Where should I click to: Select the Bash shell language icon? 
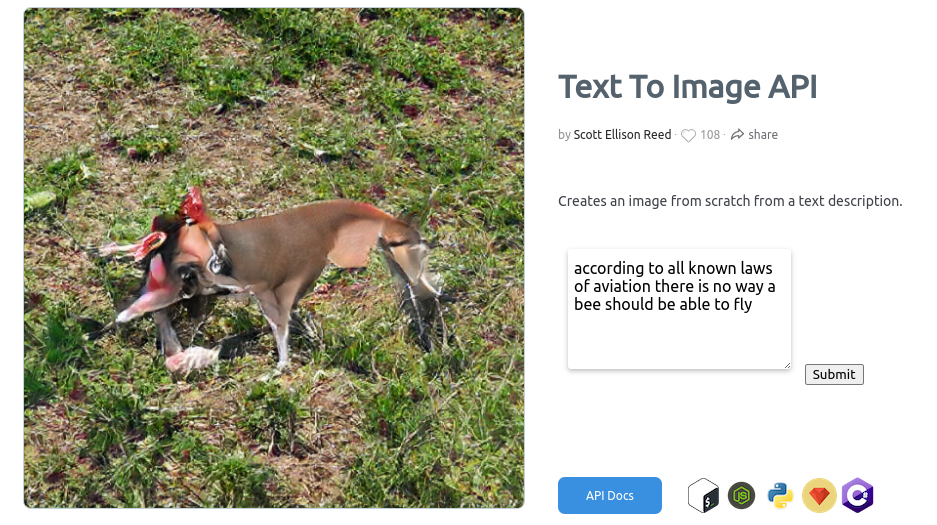pyautogui.click(x=703, y=495)
